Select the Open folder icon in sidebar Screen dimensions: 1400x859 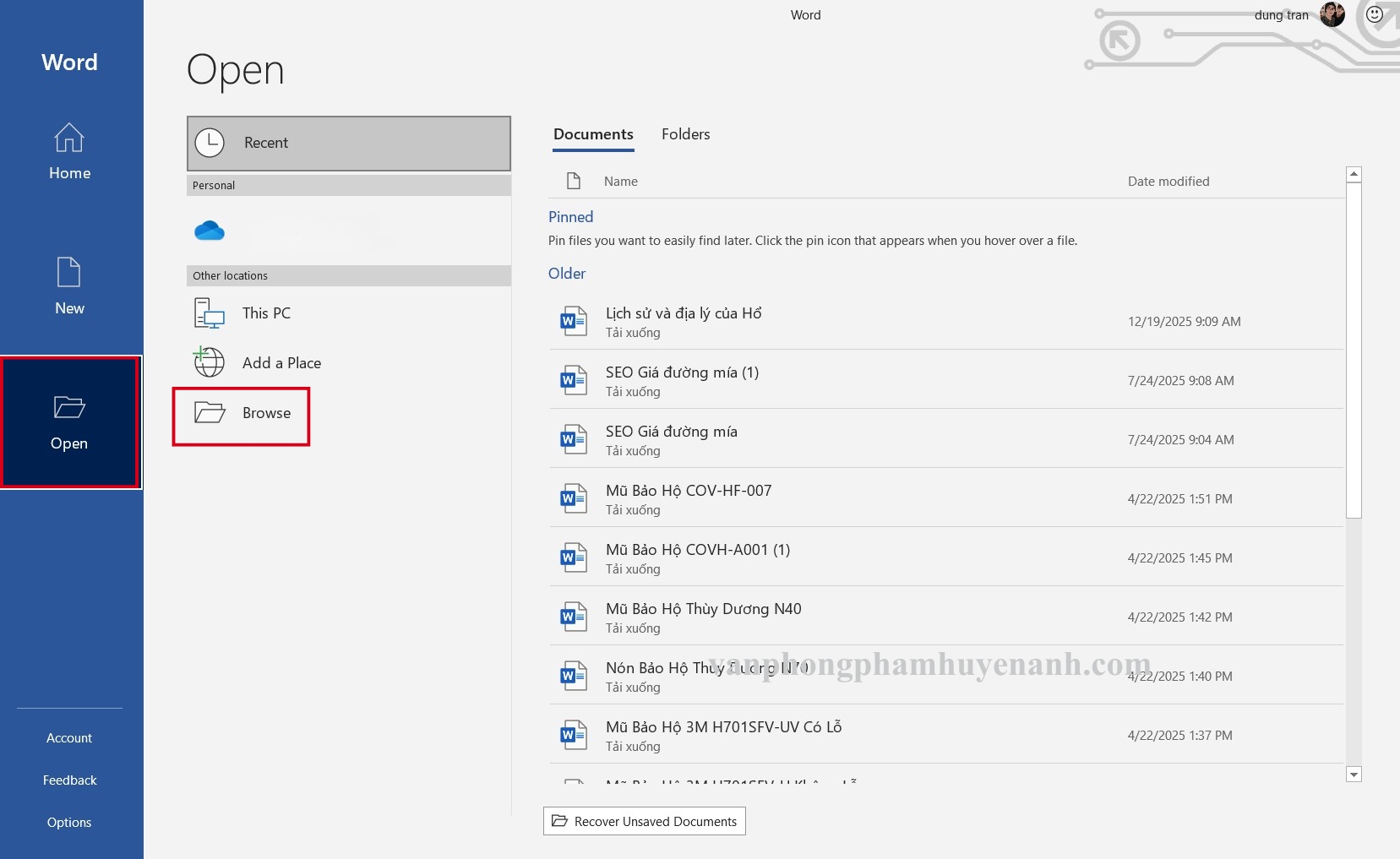(x=69, y=407)
